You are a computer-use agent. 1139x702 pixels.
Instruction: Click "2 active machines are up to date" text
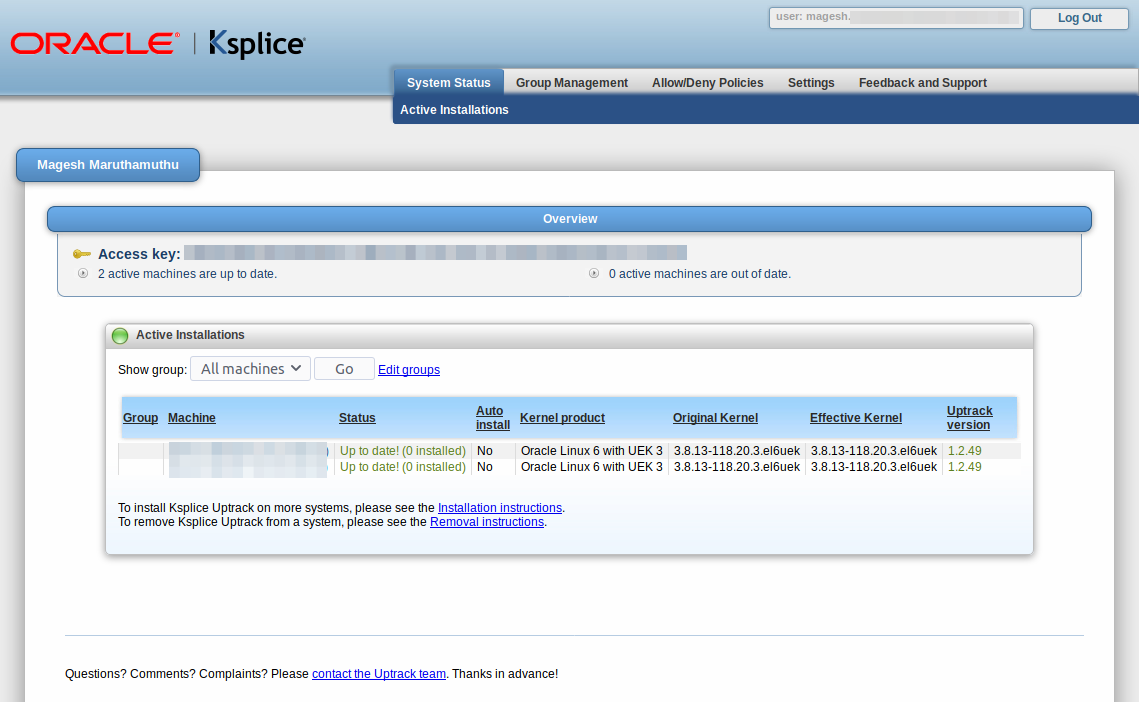point(187,274)
